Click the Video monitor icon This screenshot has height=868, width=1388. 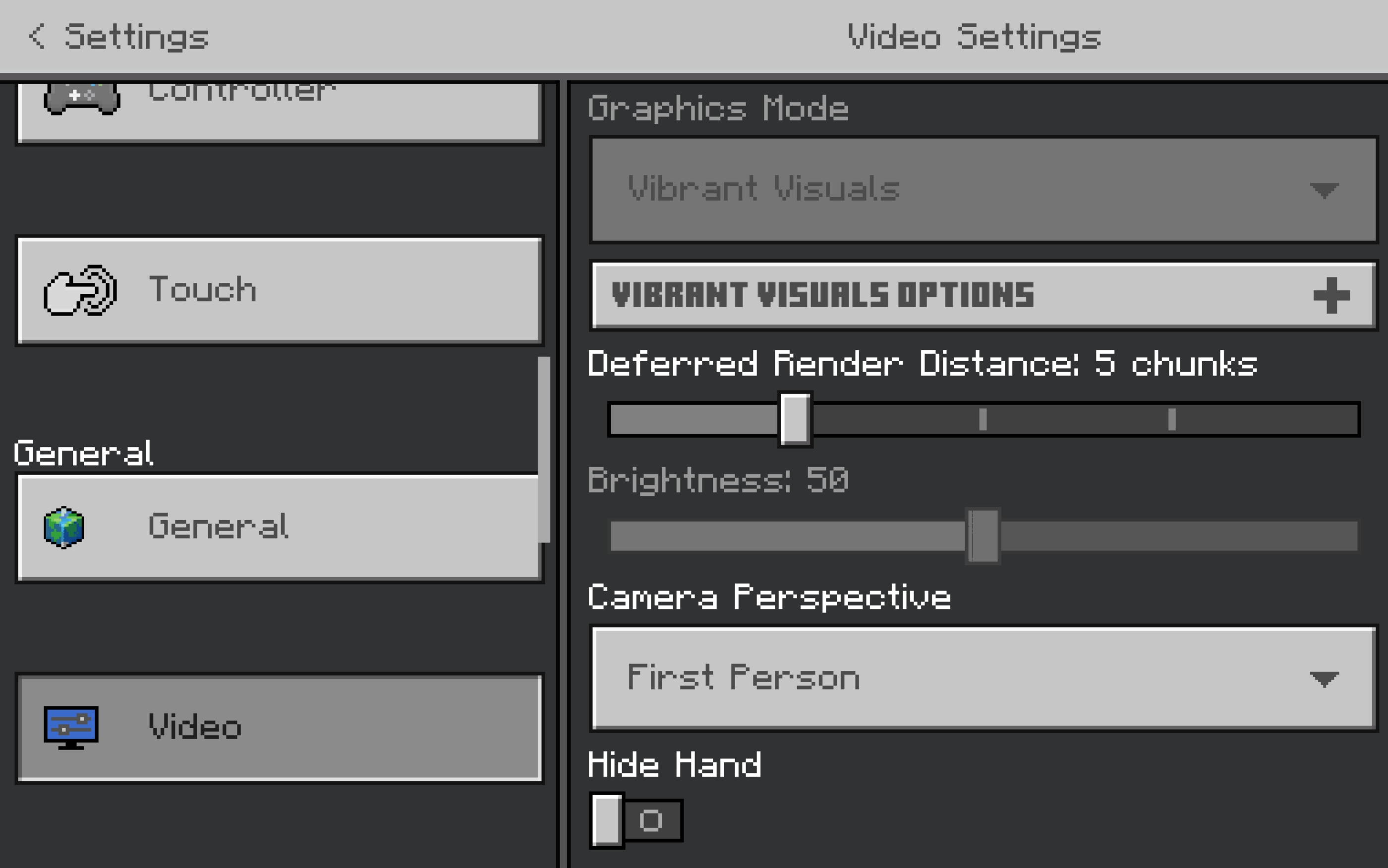click(70, 727)
